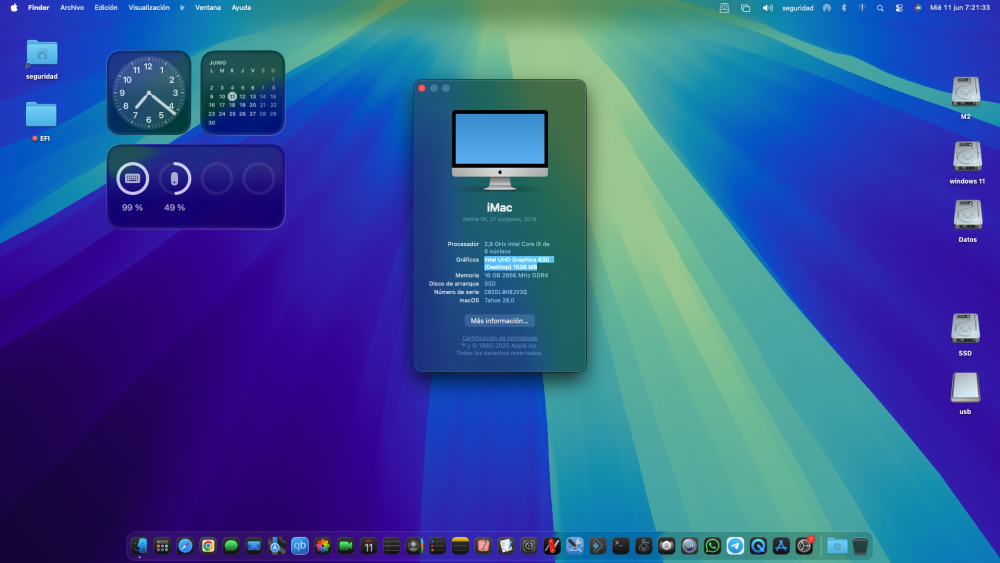Image resolution: width=1000 pixels, height=563 pixels.
Task: Click the Siri icon in menu bar
Action: coord(918,8)
